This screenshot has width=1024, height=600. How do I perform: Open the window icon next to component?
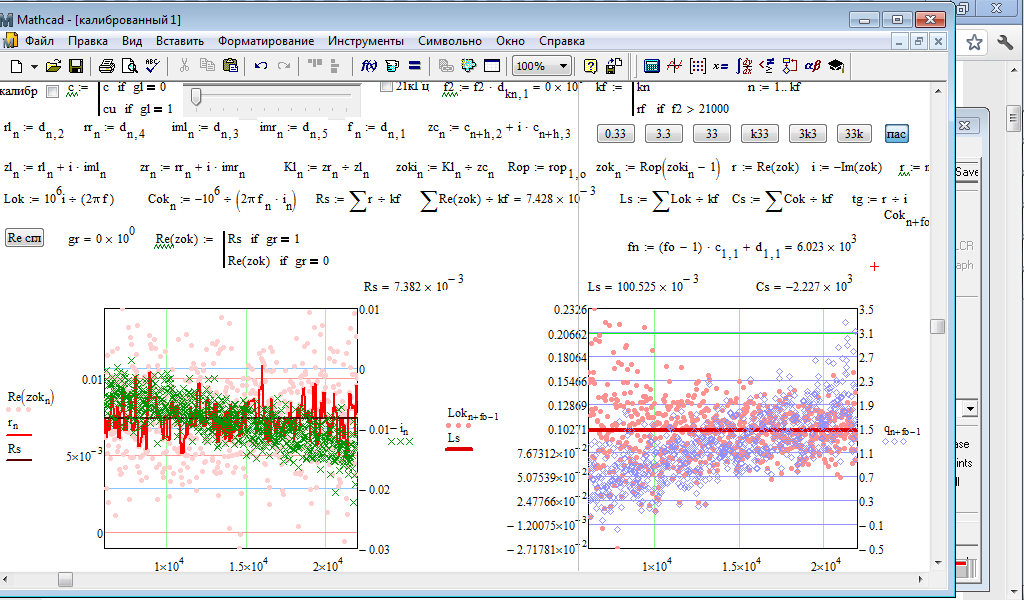pos(491,66)
